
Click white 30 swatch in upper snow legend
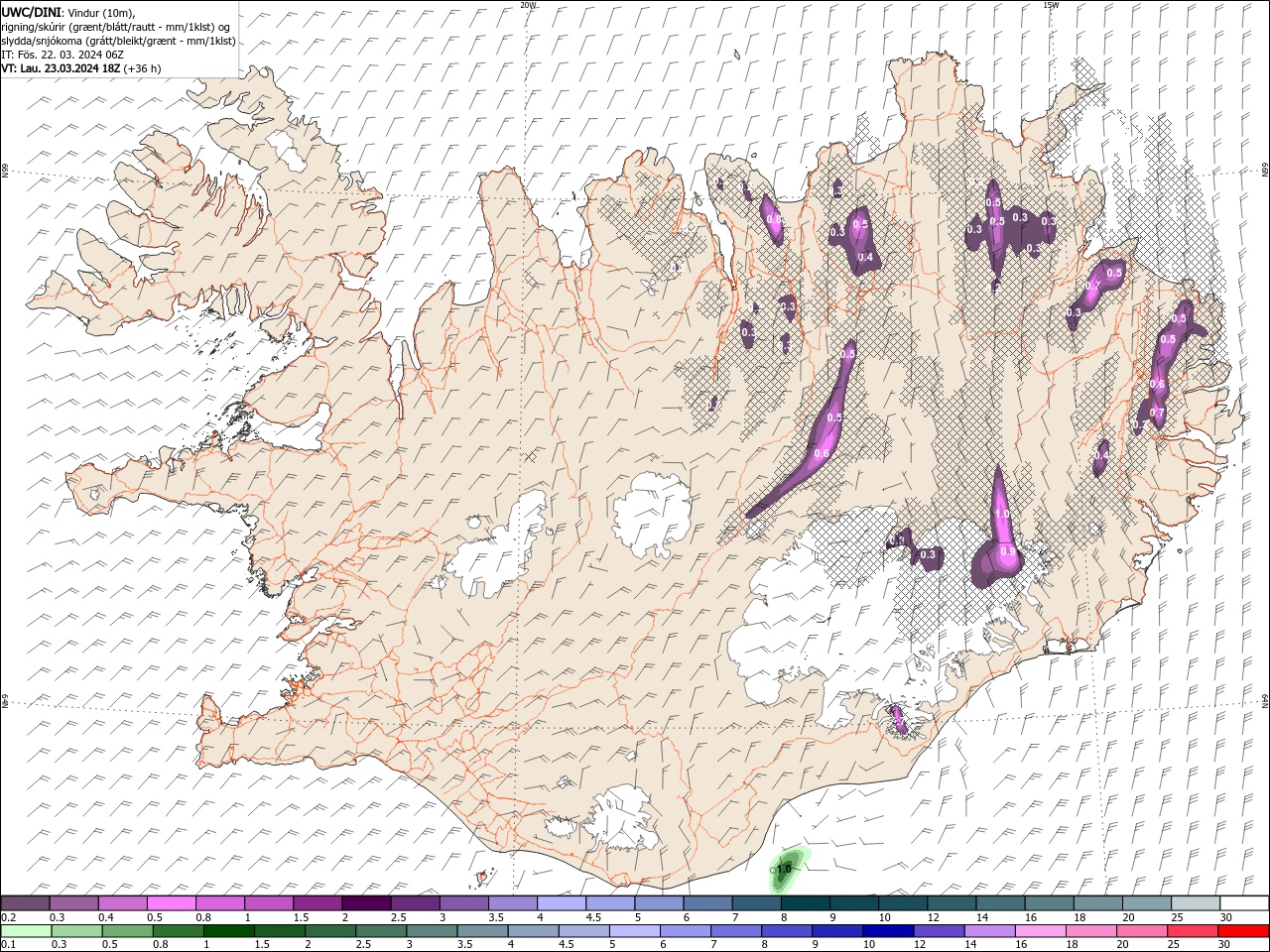(1243, 903)
